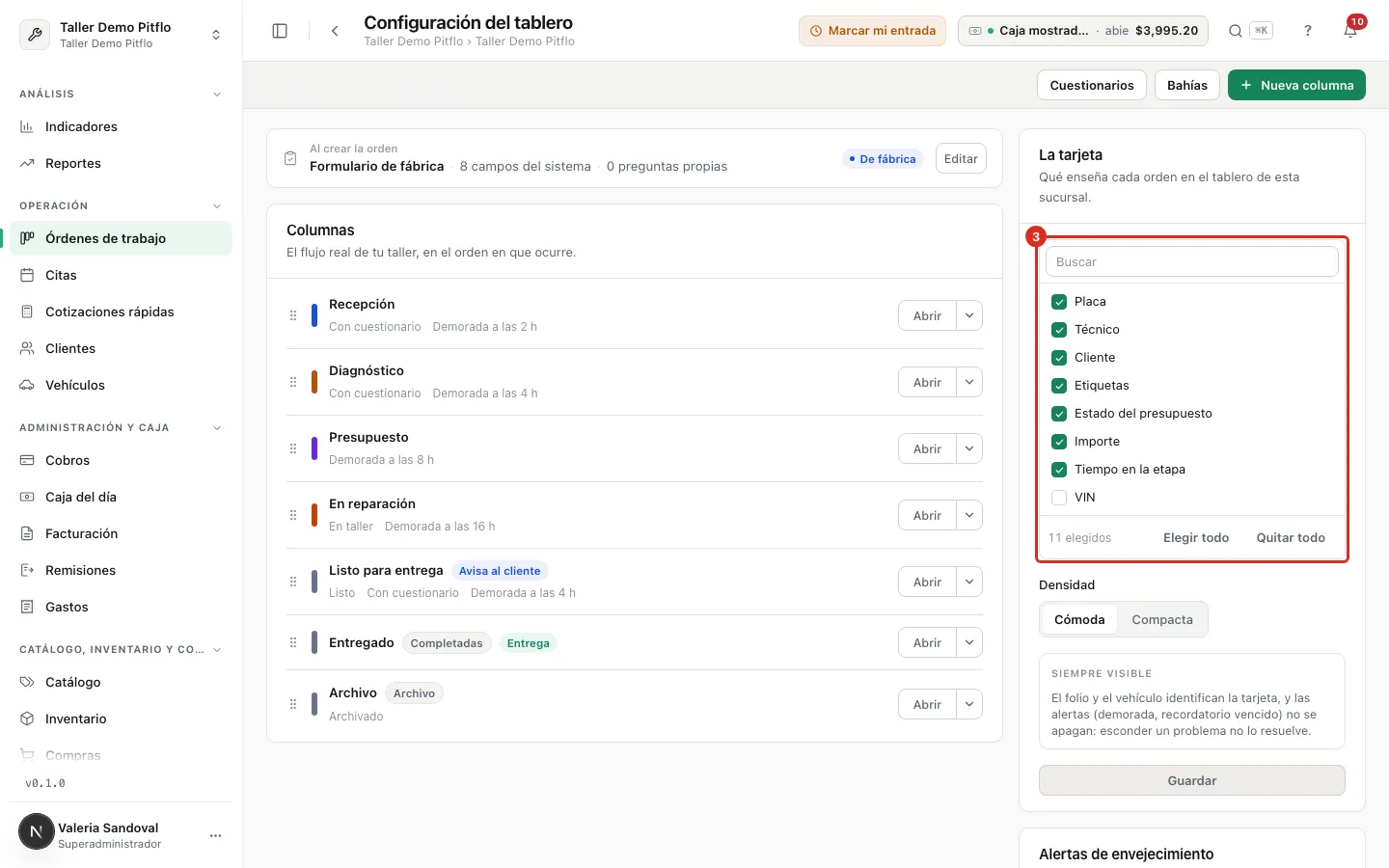This screenshot has height=868, width=1389.
Task: Select the Compacta density option
Action: (1162, 619)
